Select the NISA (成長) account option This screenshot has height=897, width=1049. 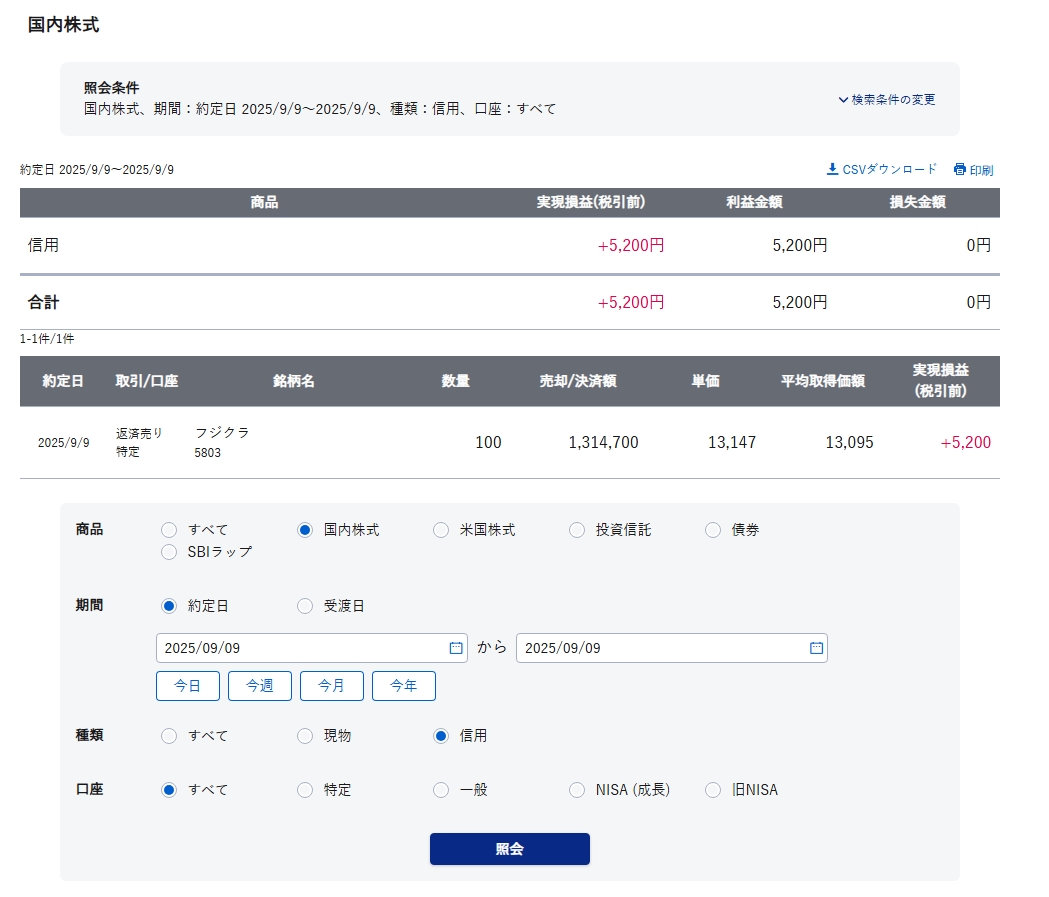coord(577,790)
